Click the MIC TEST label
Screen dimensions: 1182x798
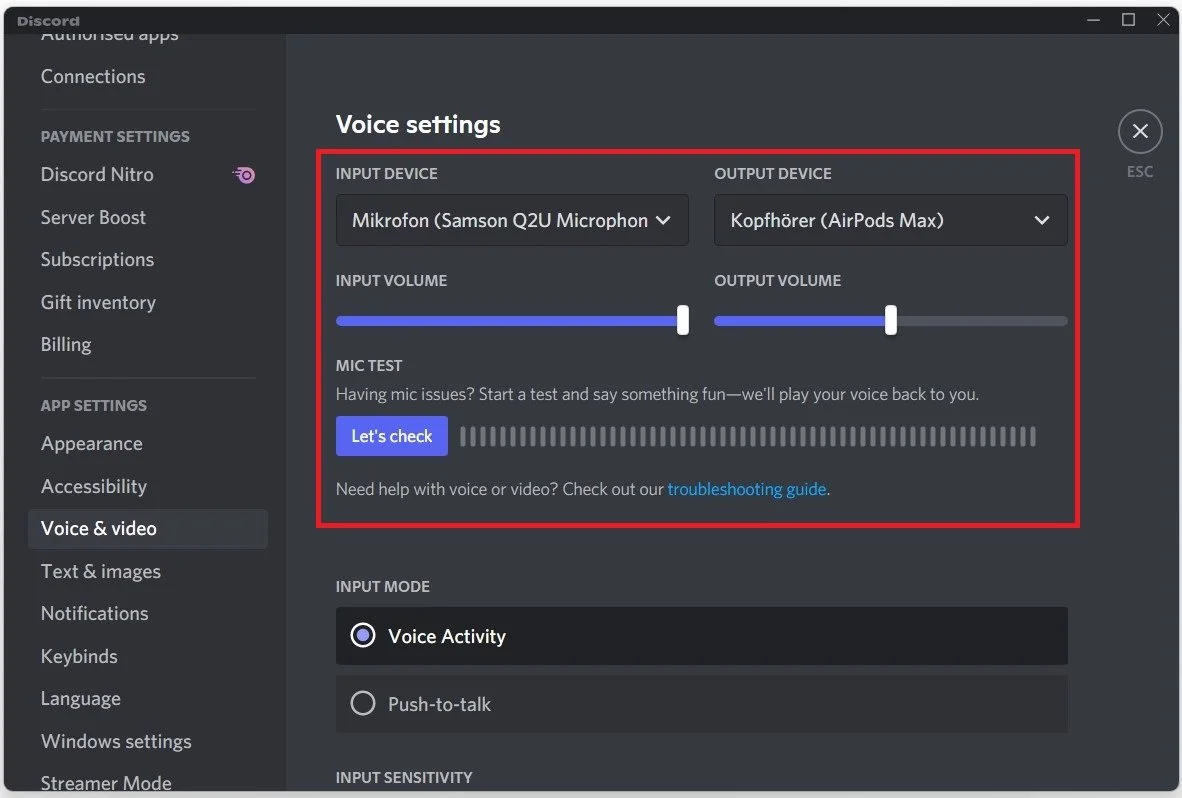pos(369,365)
